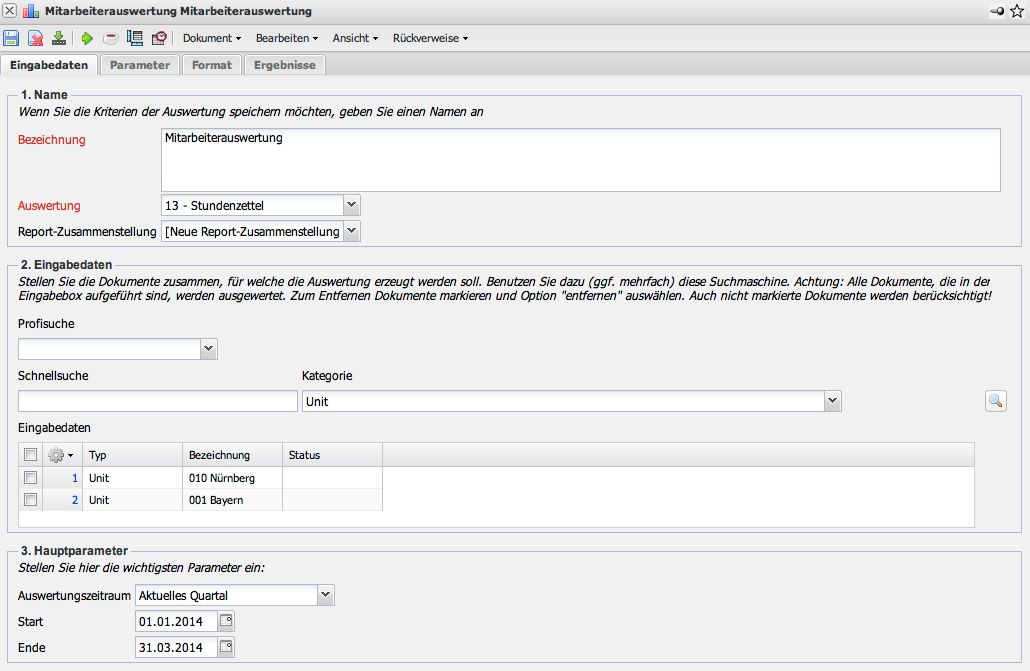This screenshot has height=671, width=1030.
Task: Click the download icon with green arrow
Action: coord(59,38)
